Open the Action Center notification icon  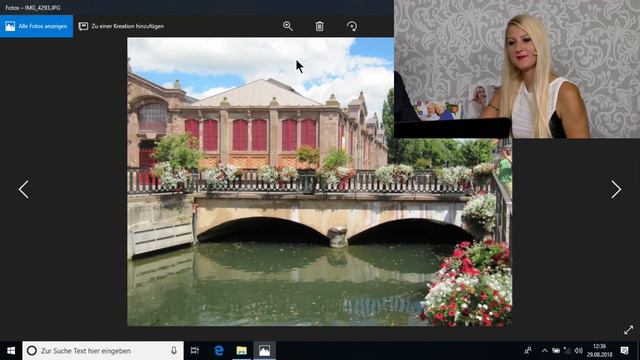click(x=624, y=351)
